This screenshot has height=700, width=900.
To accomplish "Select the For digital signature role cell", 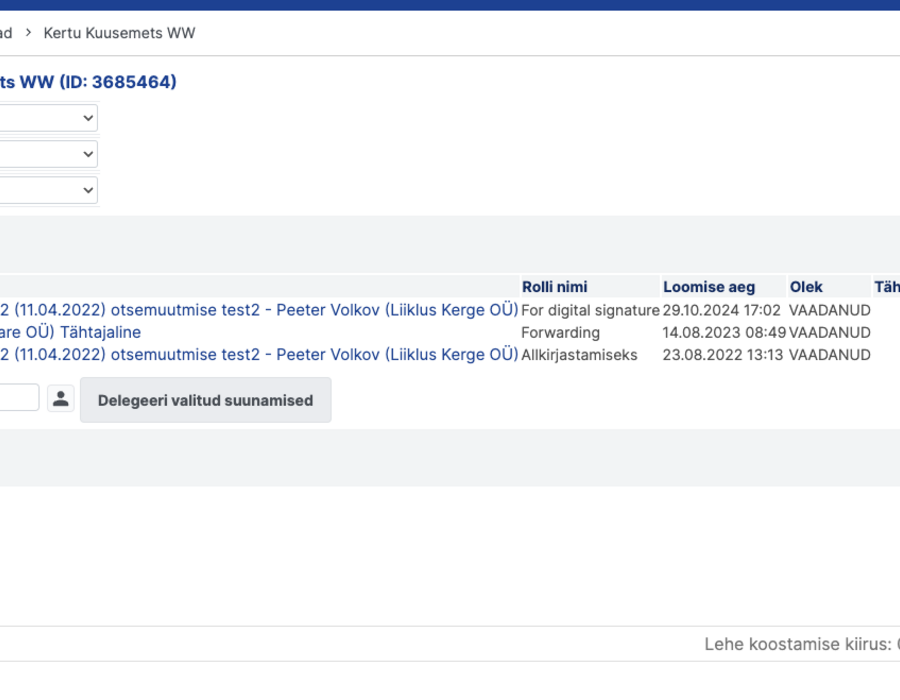I will pyautogui.click(x=590, y=310).
